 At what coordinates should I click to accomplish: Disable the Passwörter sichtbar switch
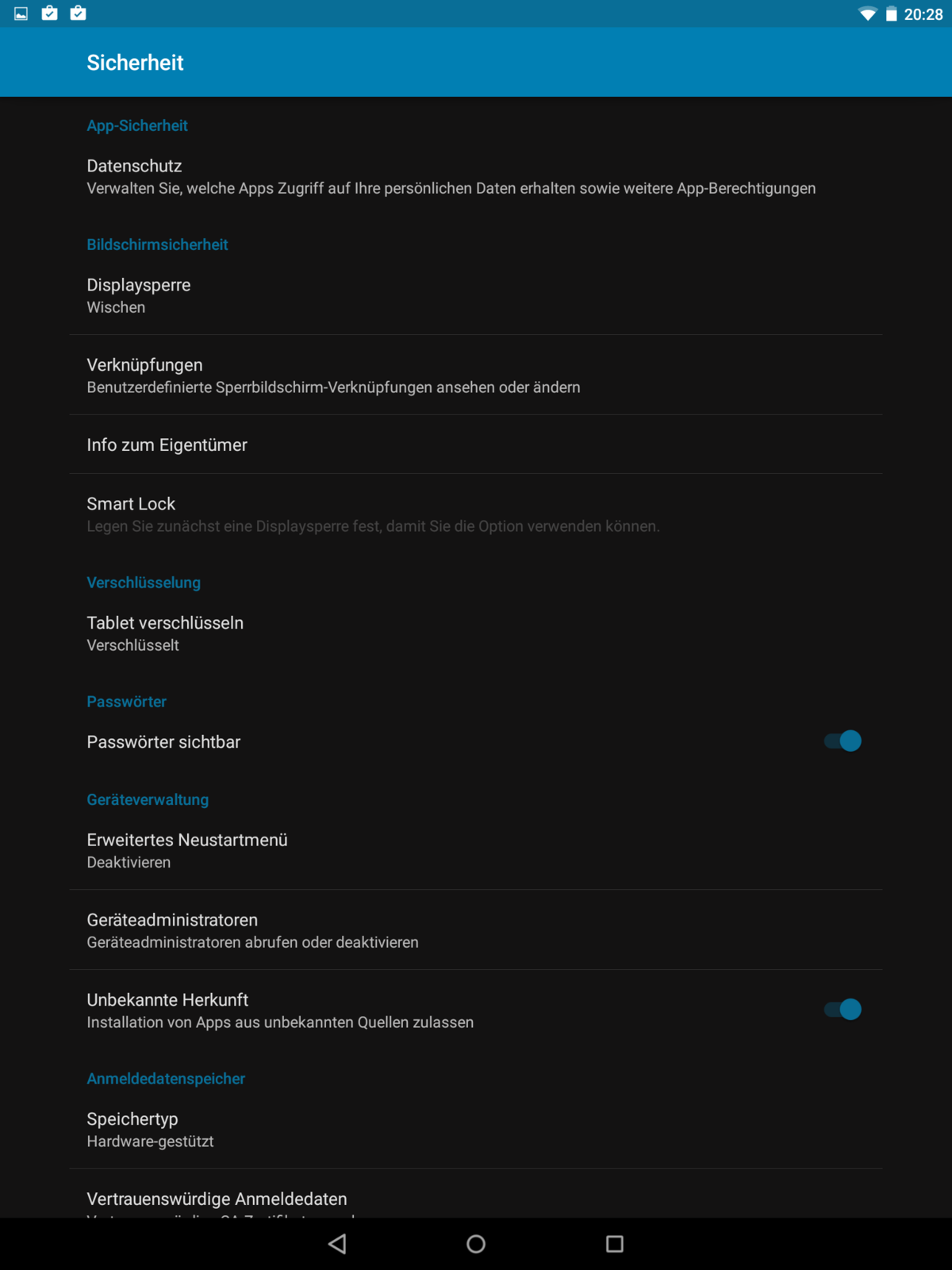click(x=843, y=741)
